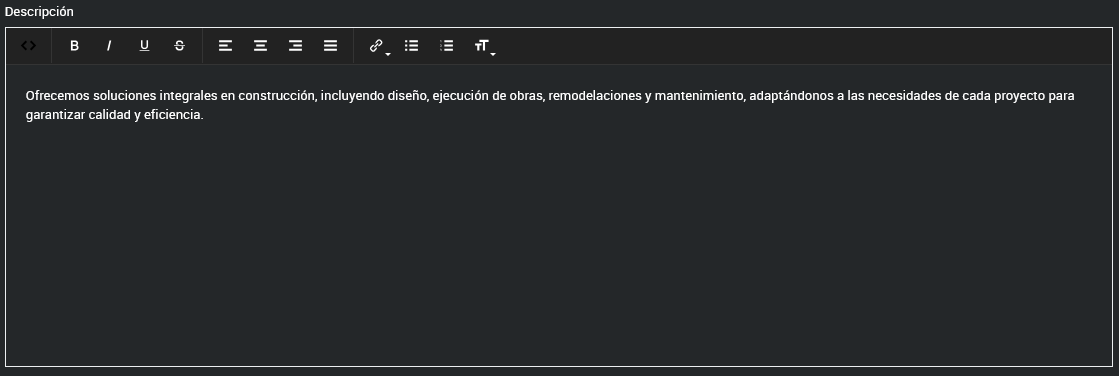The width and height of the screenshot is (1119, 376).
Task: Apply italic formatting
Action: click(x=109, y=46)
